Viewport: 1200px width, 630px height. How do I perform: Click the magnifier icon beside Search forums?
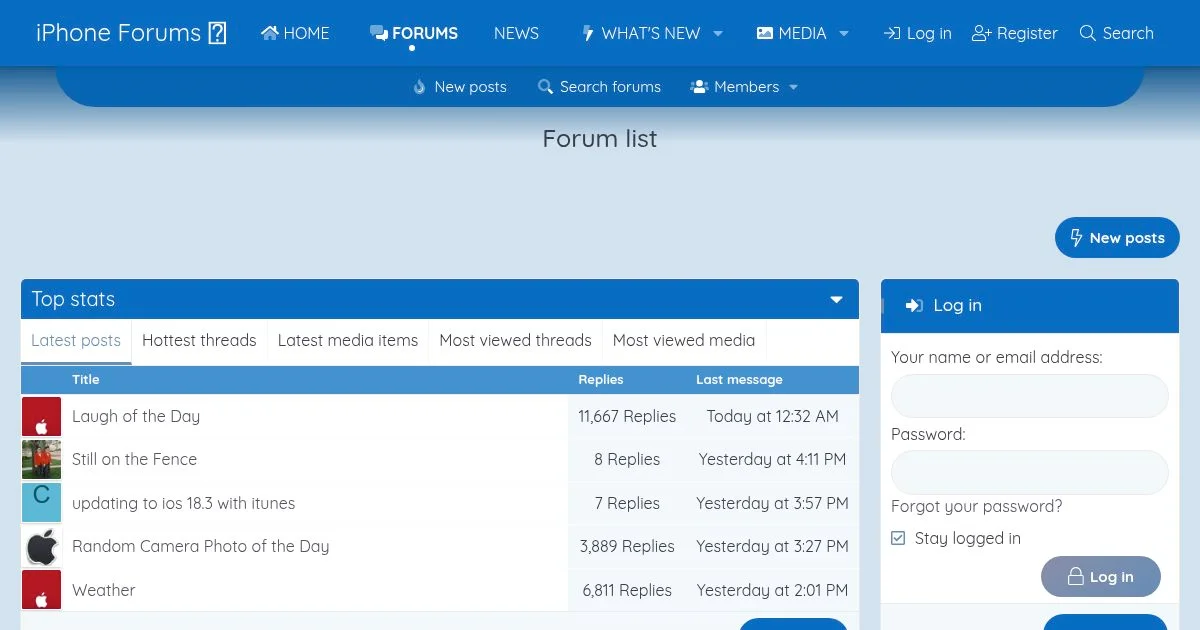tap(545, 87)
